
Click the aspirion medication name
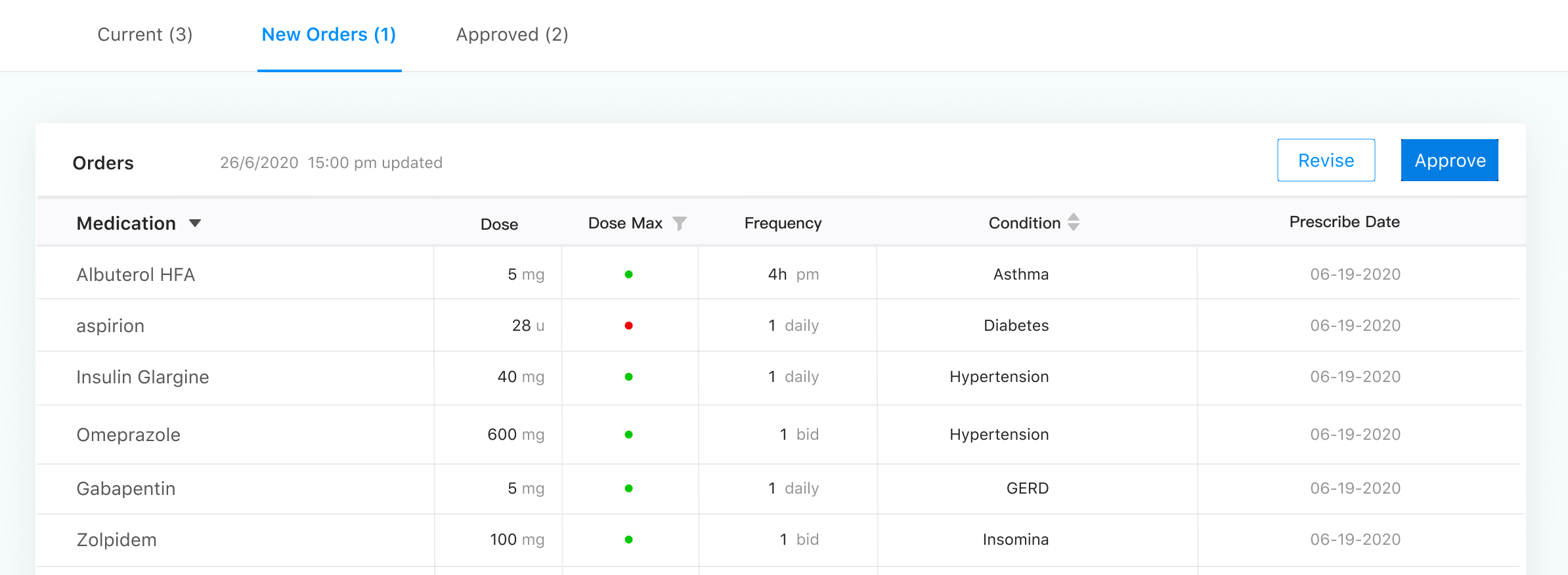point(110,326)
